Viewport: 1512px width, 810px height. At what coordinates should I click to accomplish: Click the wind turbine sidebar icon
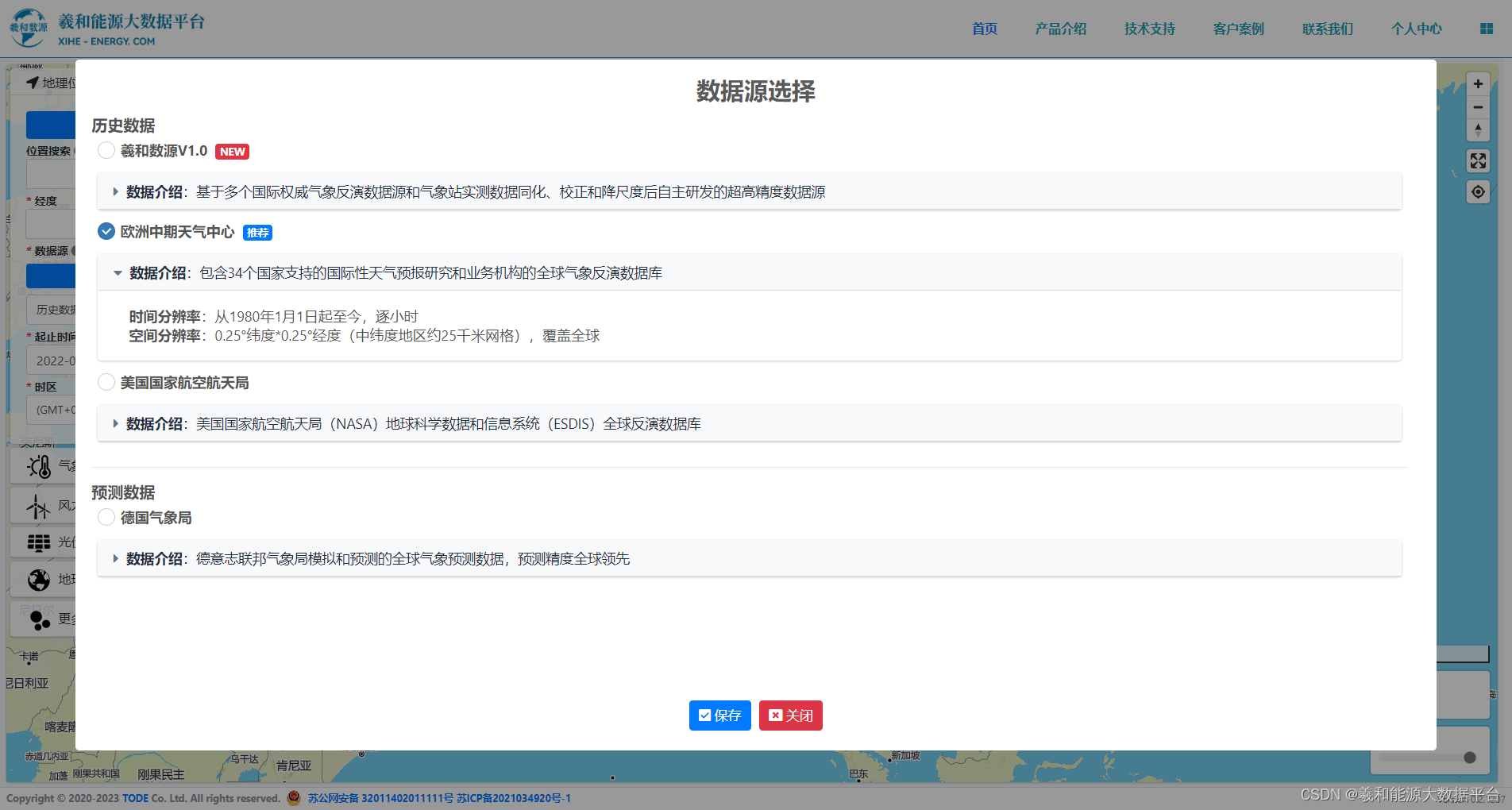38,506
